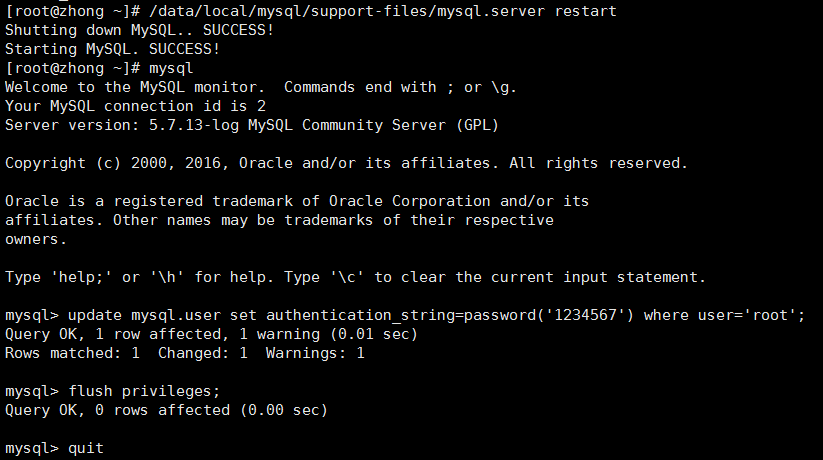Click the 'quit' command at mysql prompt
823x460 pixels.
point(86,448)
